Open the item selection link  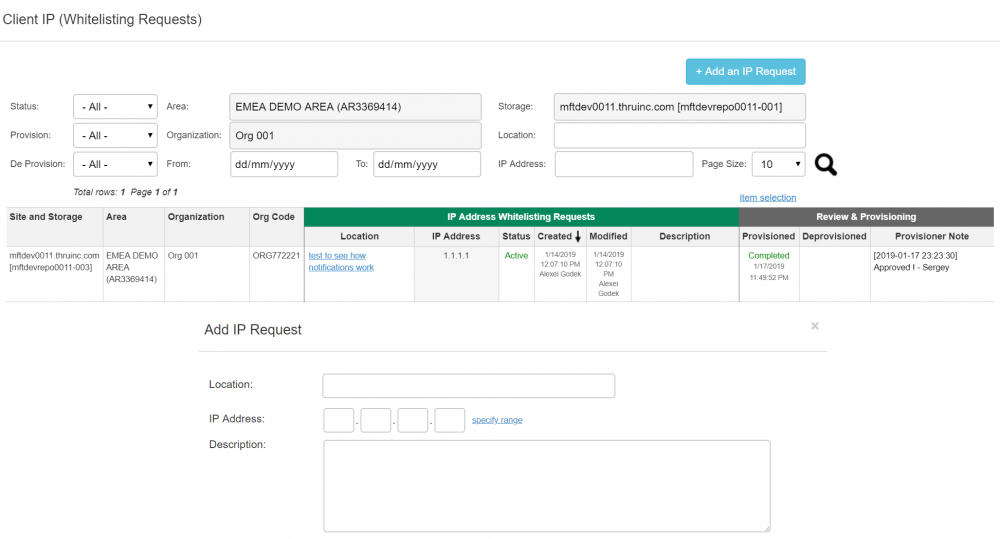pyautogui.click(x=767, y=198)
